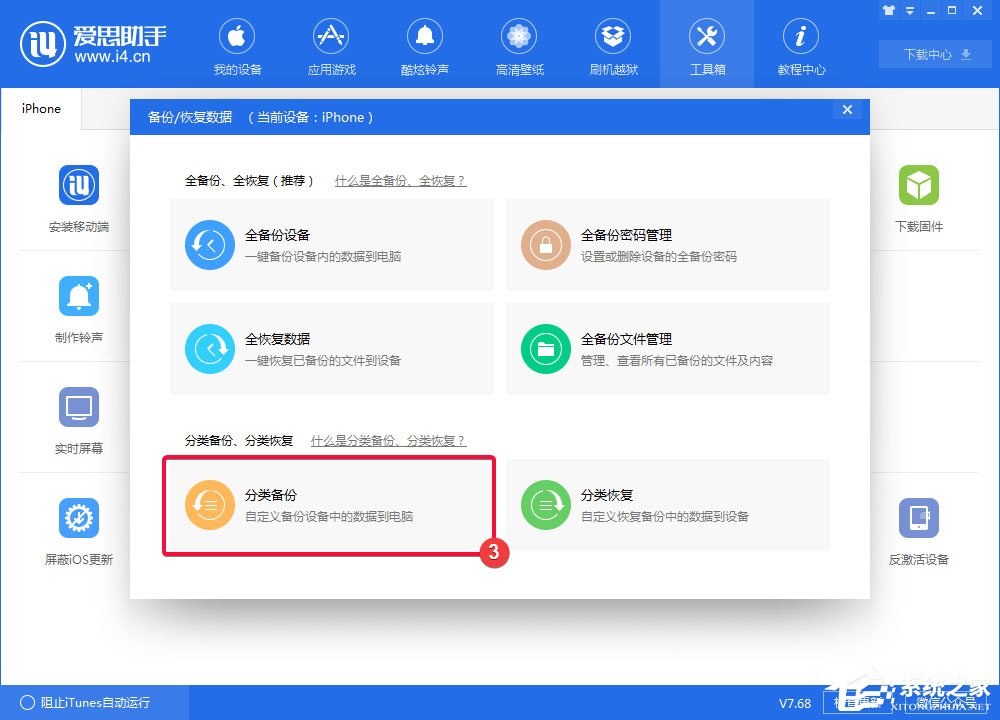
Task: Select the 工具箱 toolbox section
Action: point(707,44)
